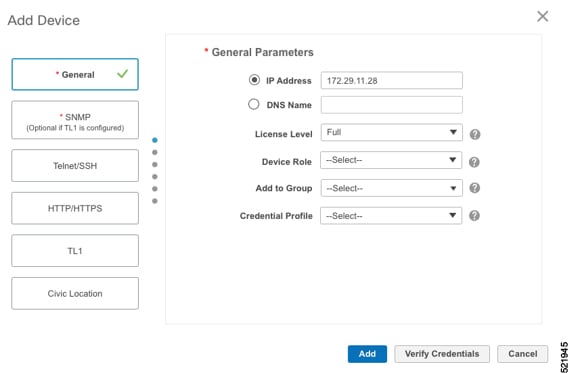
Task: Click the blue step indicator dot
Action: coord(155,140)
